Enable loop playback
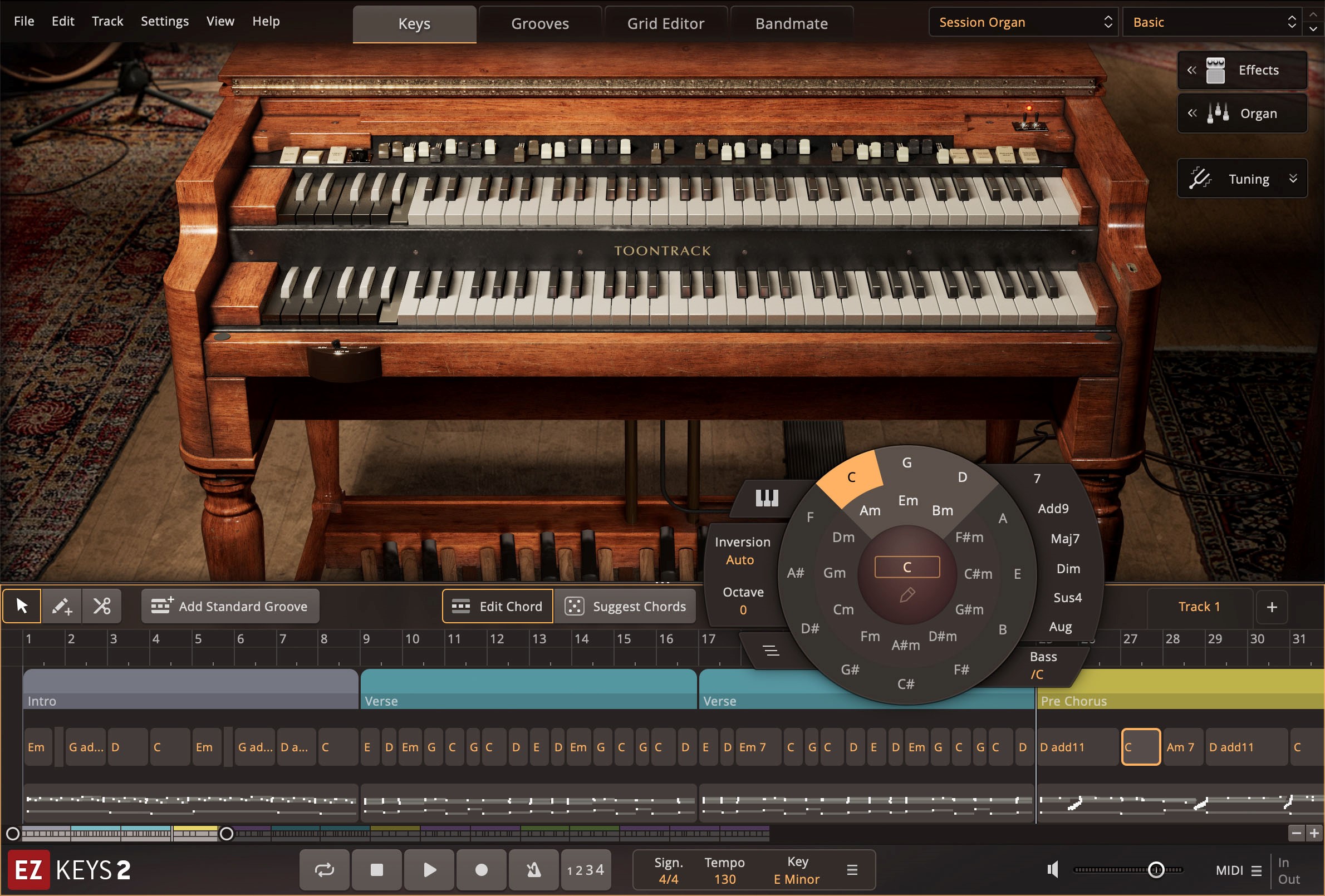 (324, 869)
